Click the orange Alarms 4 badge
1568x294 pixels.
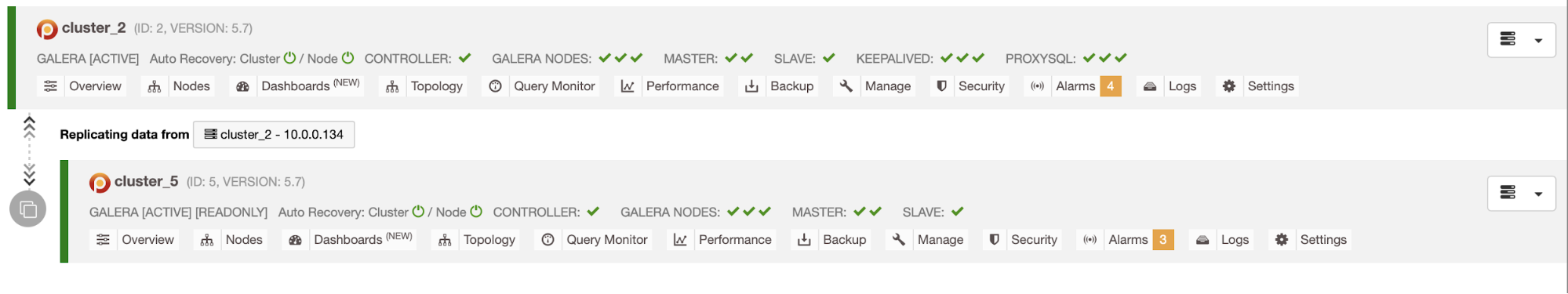pos(1110,86)
